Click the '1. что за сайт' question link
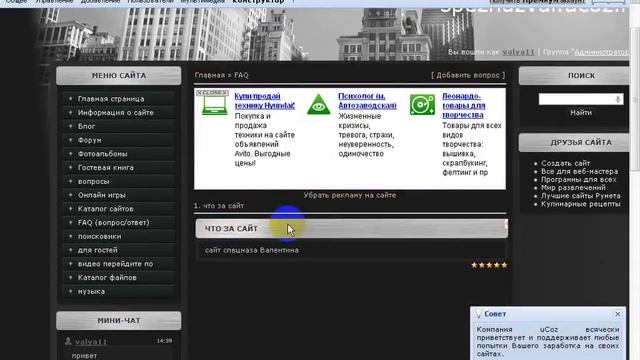 click(218, 206)
